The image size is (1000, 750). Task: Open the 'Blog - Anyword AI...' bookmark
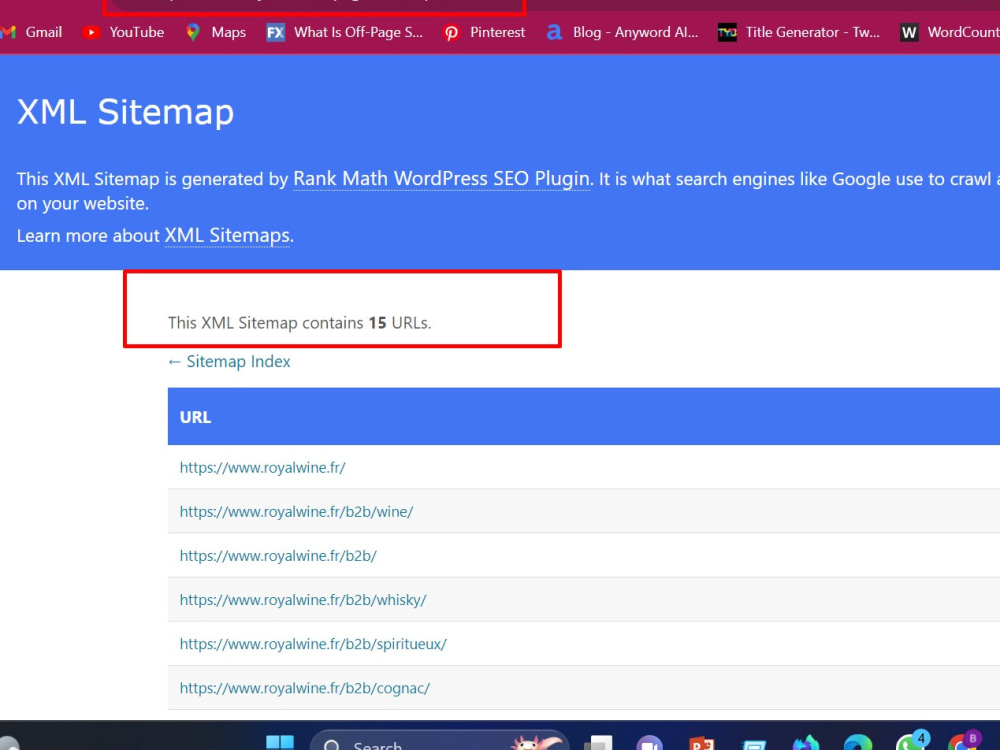click(x=622, y=32)
